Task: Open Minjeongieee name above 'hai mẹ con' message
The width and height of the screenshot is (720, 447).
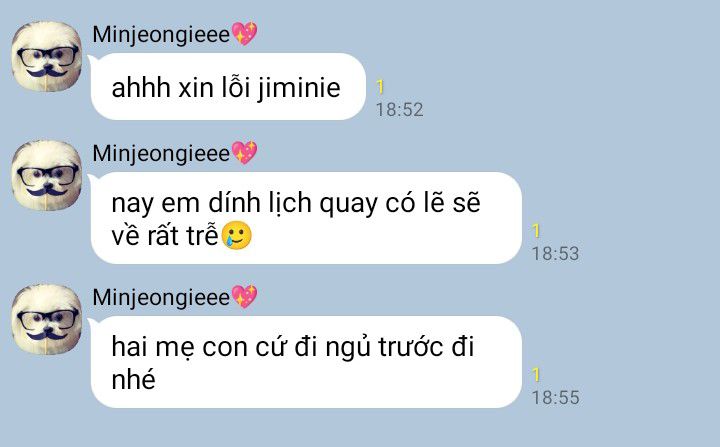Action: click(x=161, y=297)
